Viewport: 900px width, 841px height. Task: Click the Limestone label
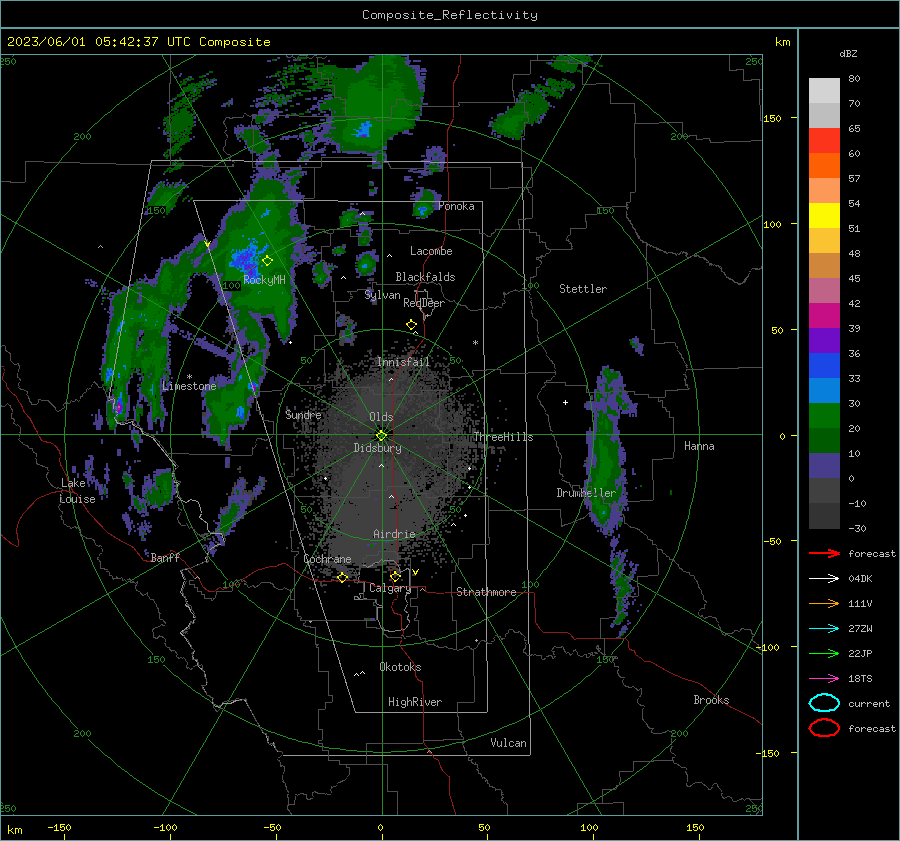[189, 386]
